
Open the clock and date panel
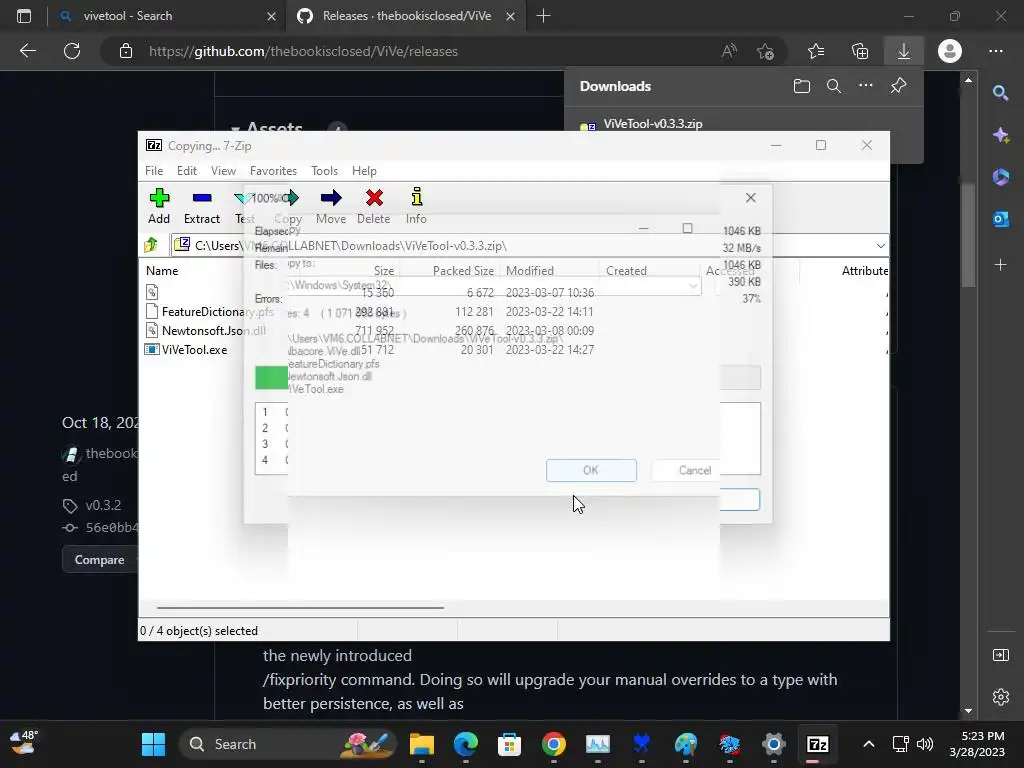(976, 744)
